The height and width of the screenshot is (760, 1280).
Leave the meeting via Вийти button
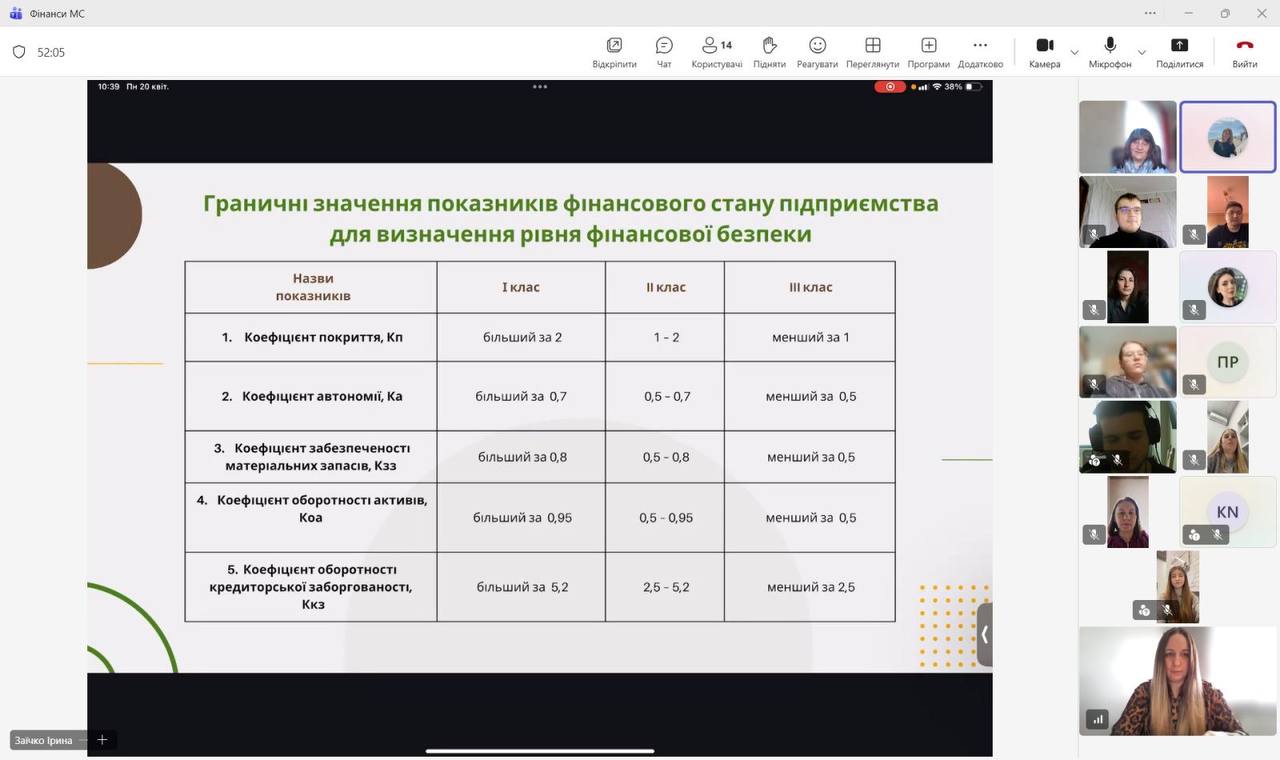pyautogui.click(x=1244, y=51)
